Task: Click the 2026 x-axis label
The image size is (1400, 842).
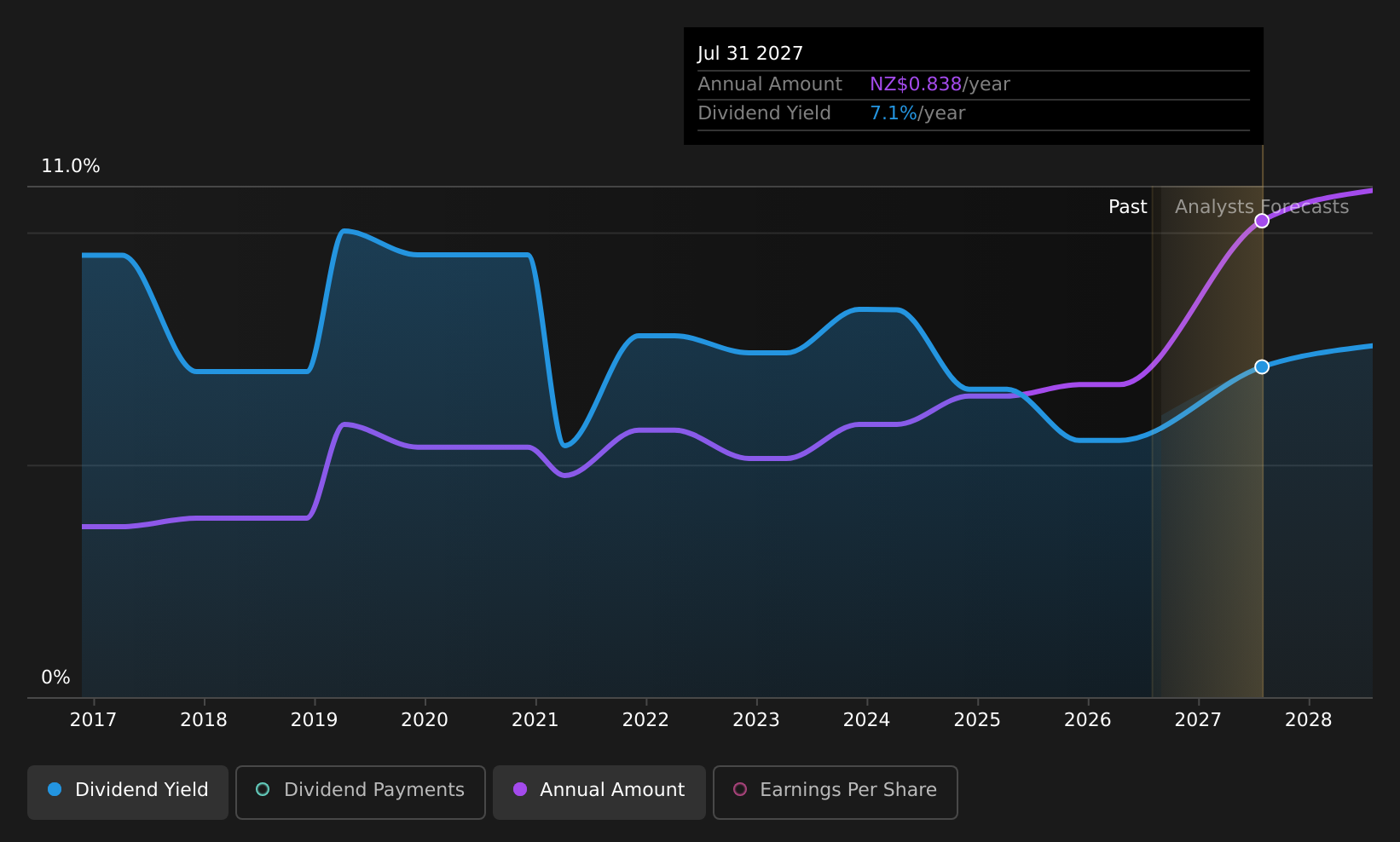Action: pos(1088,720)
